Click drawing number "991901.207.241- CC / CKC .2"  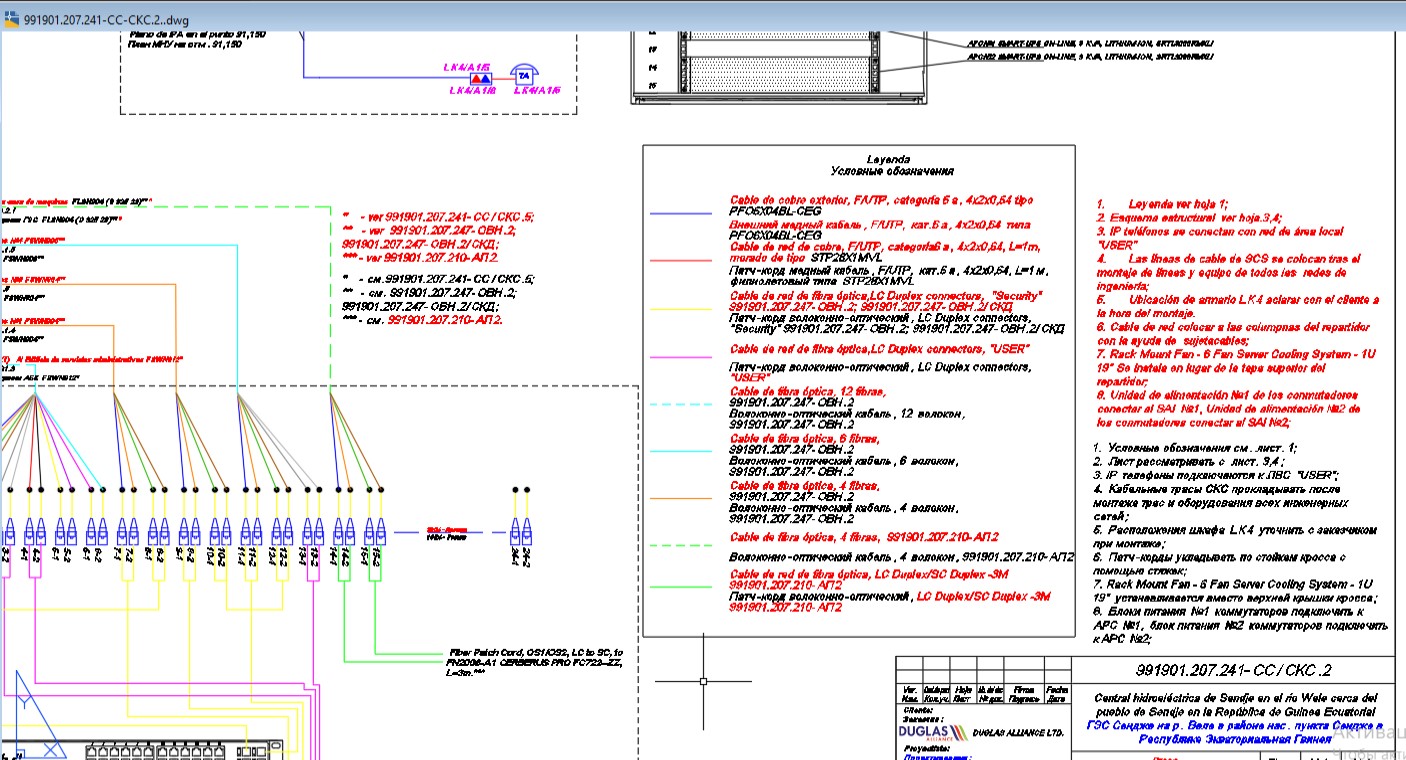coord(1233,670)
